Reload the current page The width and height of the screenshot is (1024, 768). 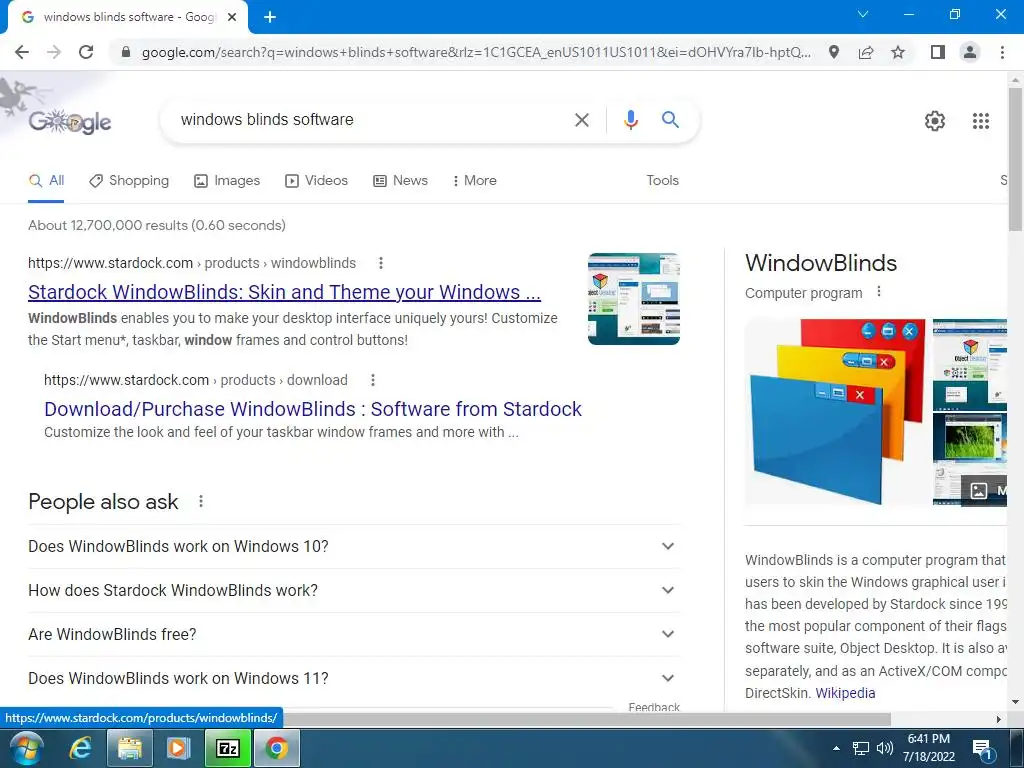click(x=86, y=52)
